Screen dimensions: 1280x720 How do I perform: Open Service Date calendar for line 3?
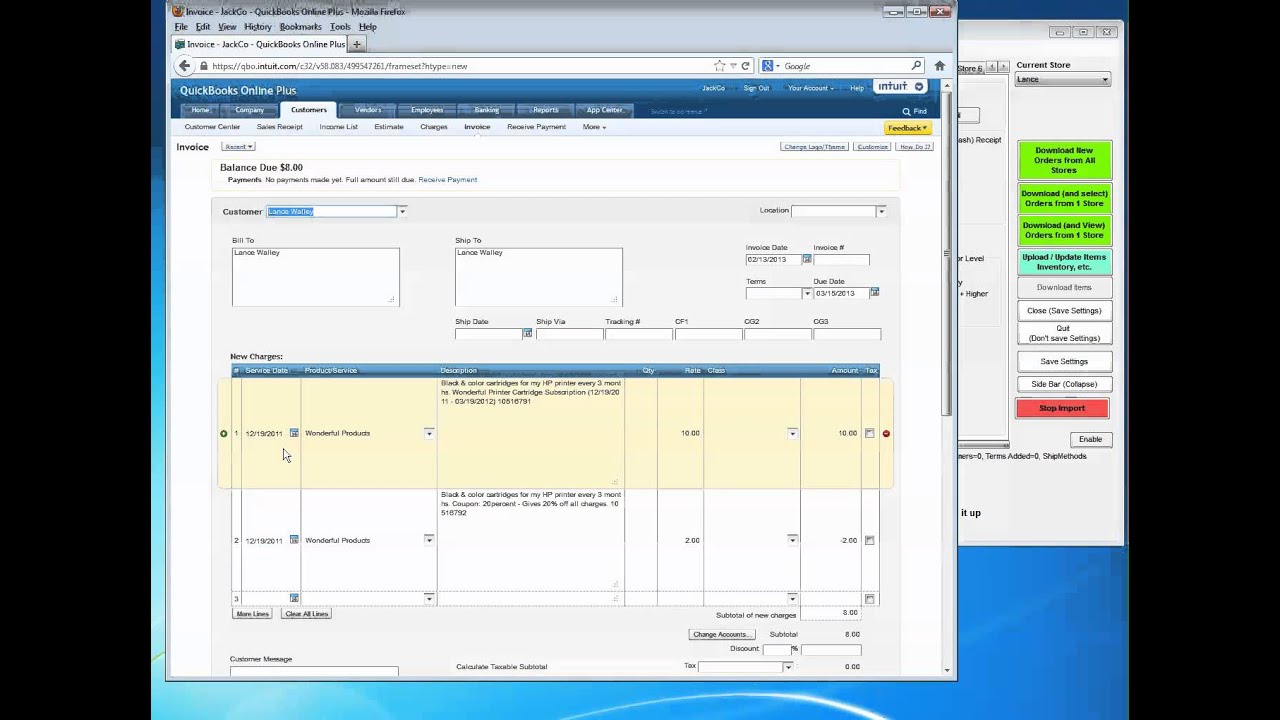(x=294, y=598)
